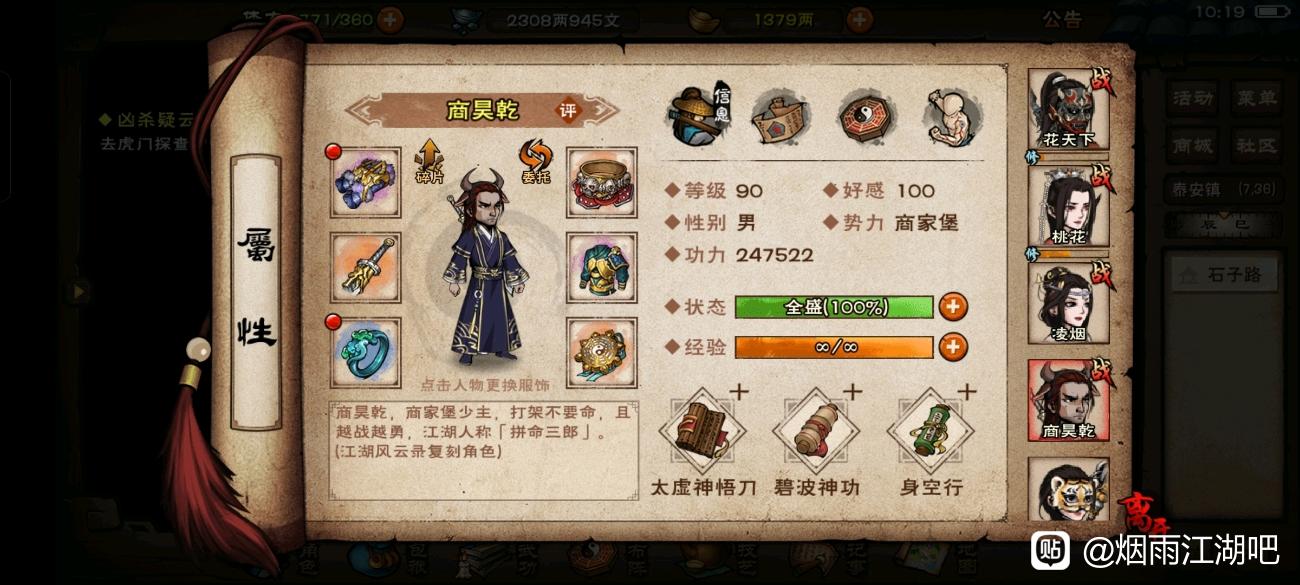Open the 信息 straw-hat info tab

tap(699, 115)
